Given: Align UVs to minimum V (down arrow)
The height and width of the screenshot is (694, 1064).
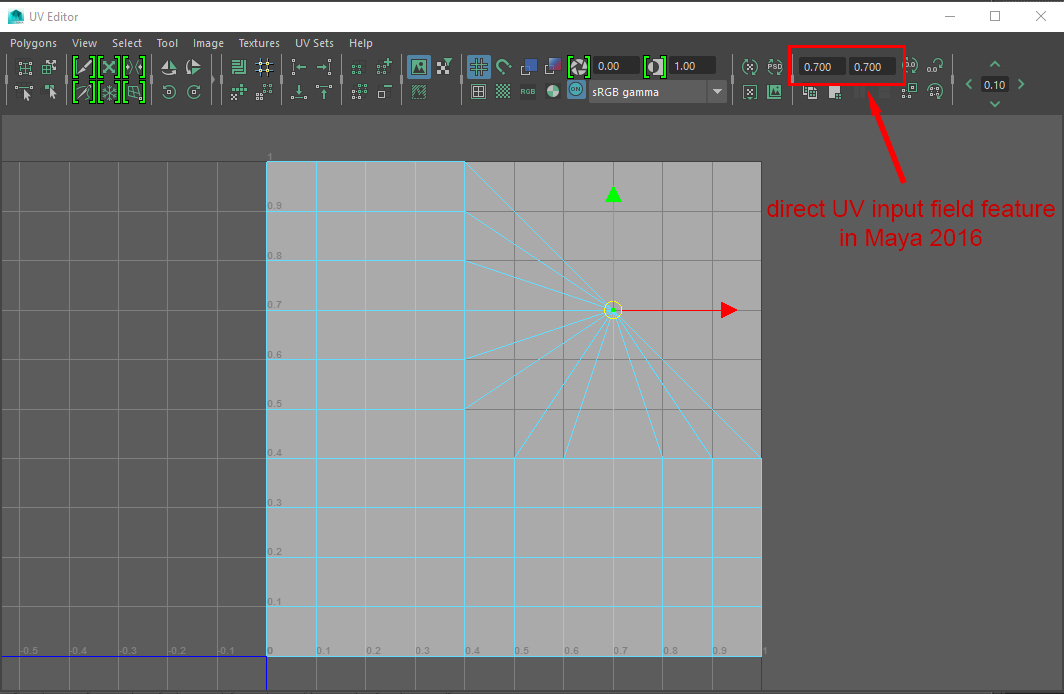Looking at the screenshot, I should coord(299,92).
